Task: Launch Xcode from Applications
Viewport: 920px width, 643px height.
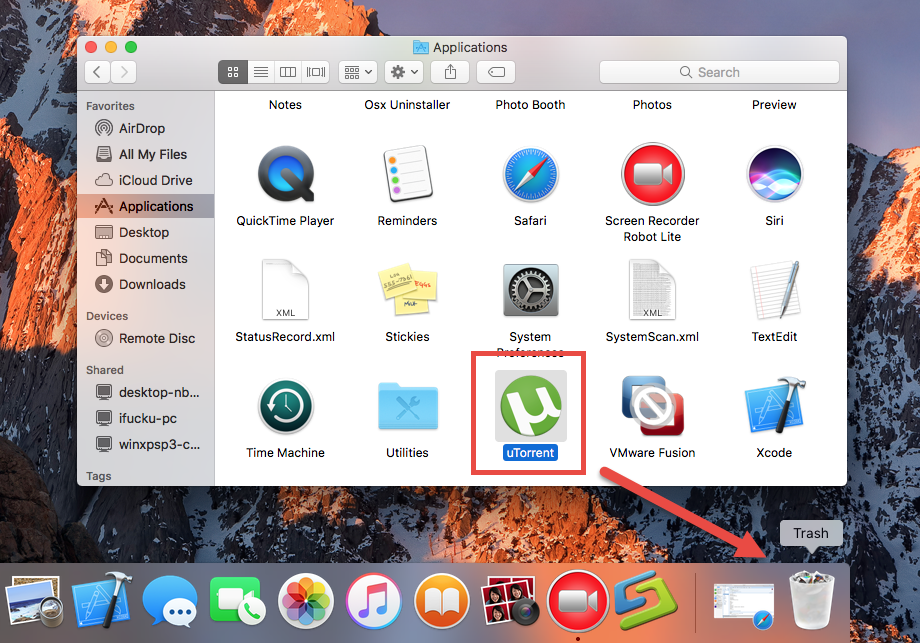Action: tap(774, 407)
